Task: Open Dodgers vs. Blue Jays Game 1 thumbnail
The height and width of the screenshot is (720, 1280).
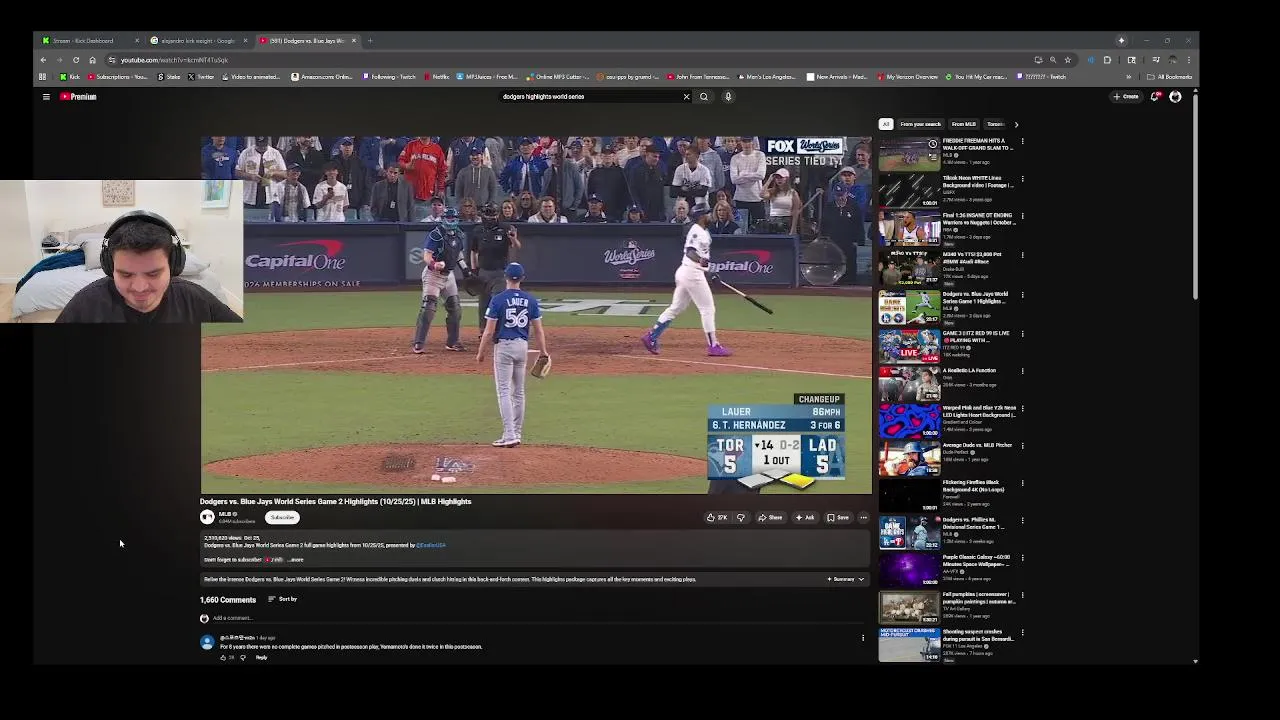Action: 909,307
